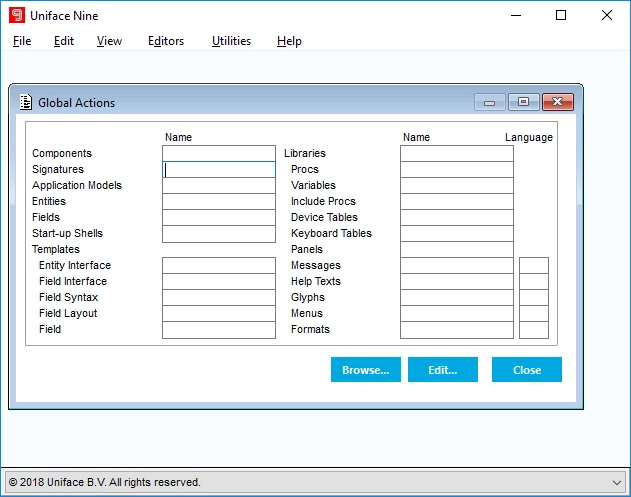Focus the Start-up Shells name field
This screenshot has height=497, width=631.
pyautogui.click(x=219, y=234)
